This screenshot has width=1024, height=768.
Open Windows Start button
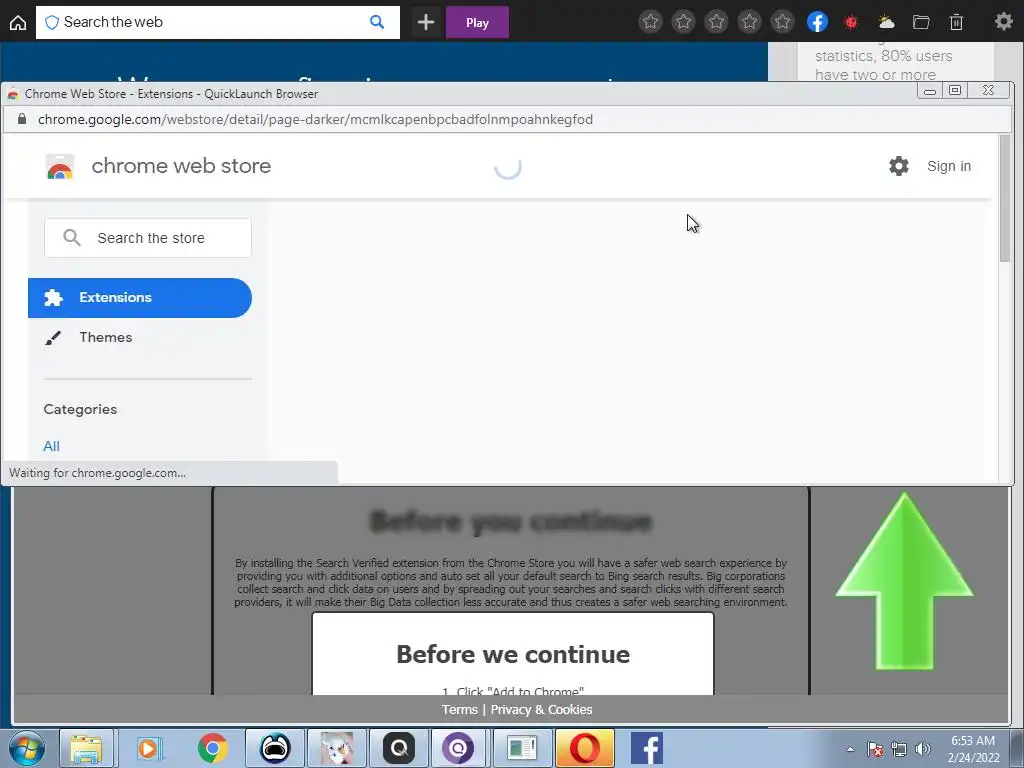click(x=27, y=748)
